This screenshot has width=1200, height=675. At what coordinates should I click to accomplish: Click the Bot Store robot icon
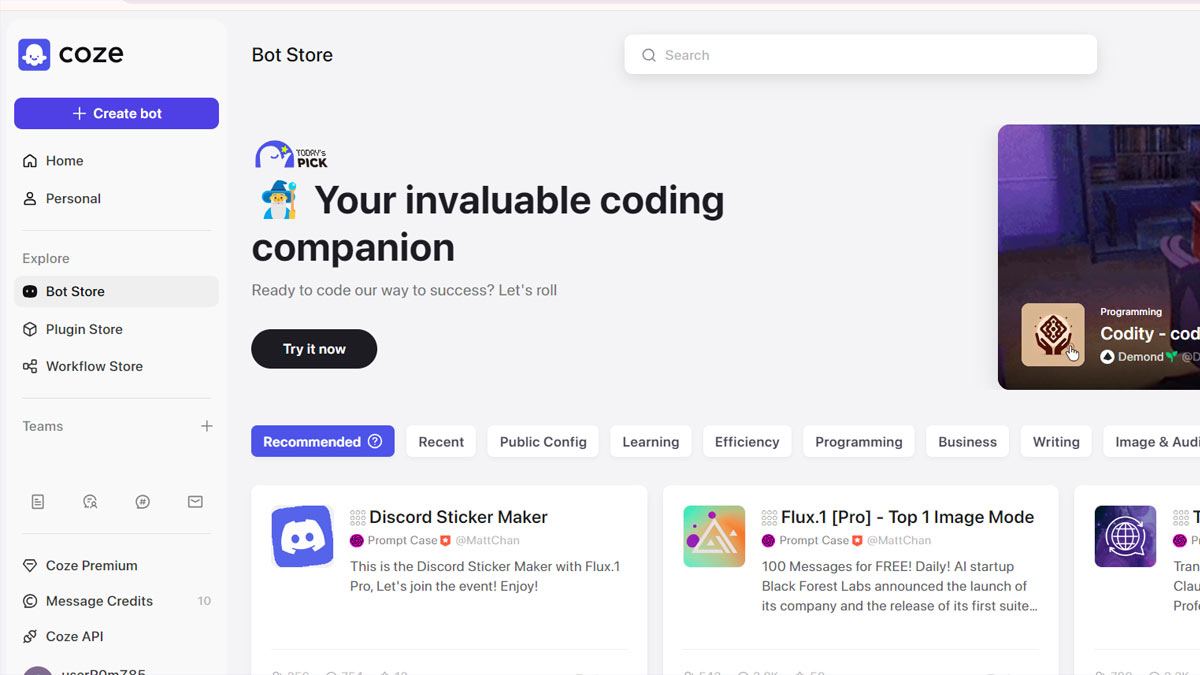[30, 291]
